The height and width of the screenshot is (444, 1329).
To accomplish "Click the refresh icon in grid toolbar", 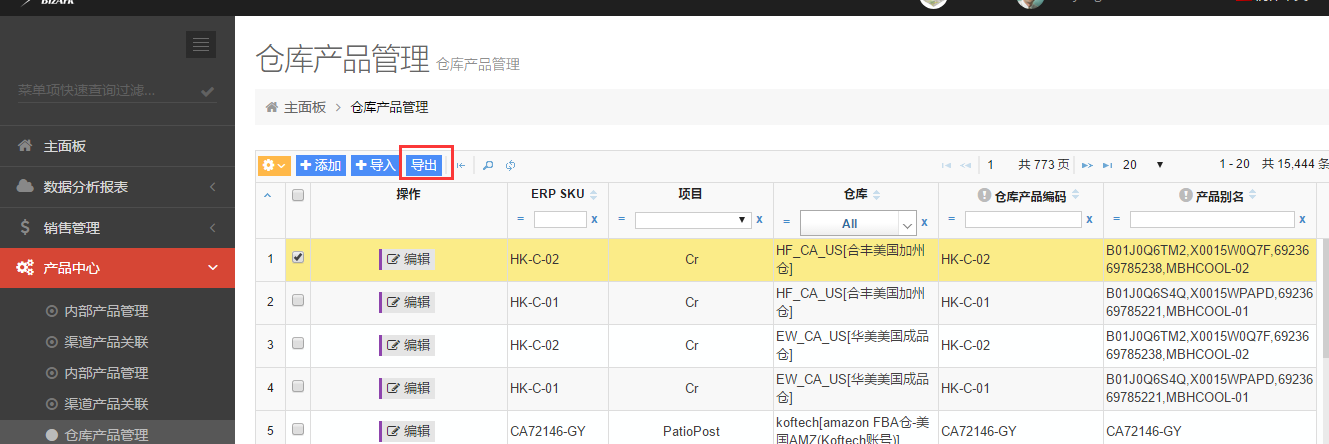I will 510,165.
